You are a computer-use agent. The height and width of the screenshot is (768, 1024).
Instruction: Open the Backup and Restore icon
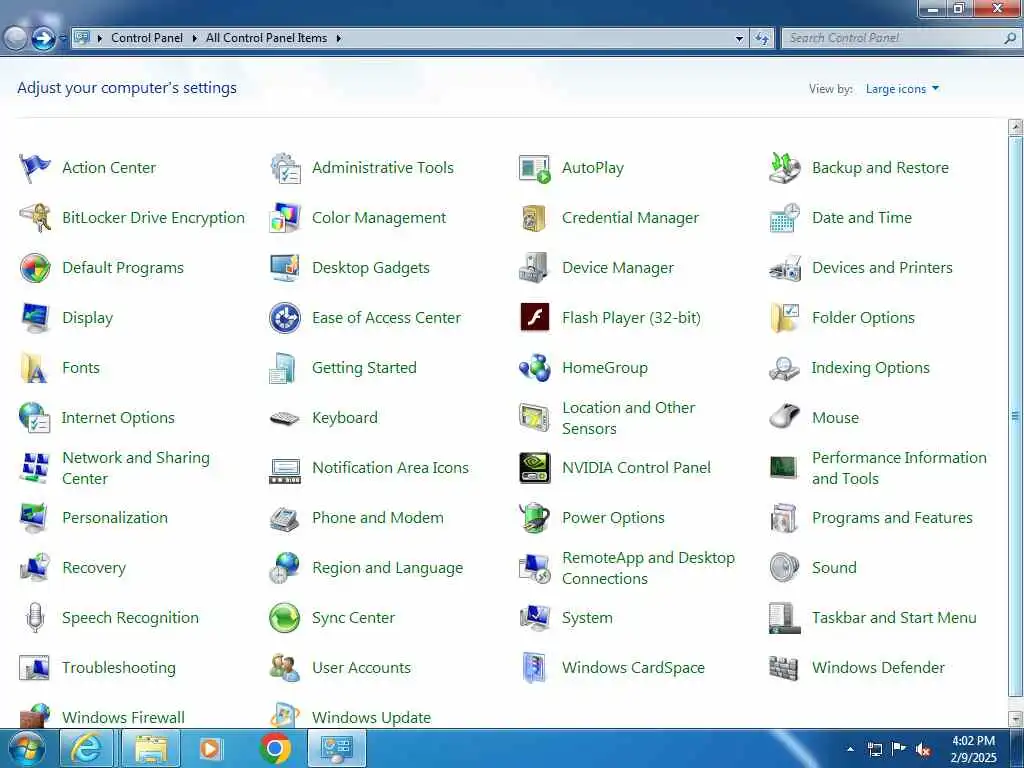click(x=784, y=168)
